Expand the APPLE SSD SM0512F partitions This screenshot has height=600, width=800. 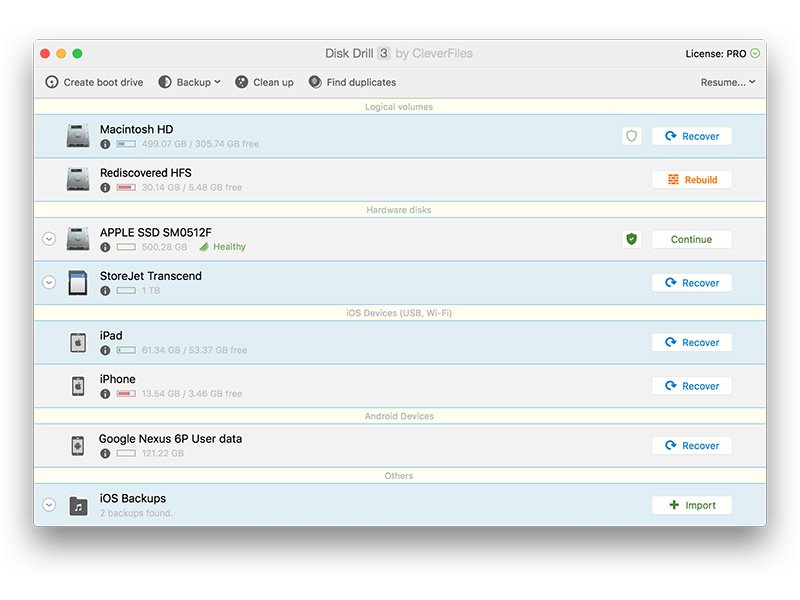(49, 239)
